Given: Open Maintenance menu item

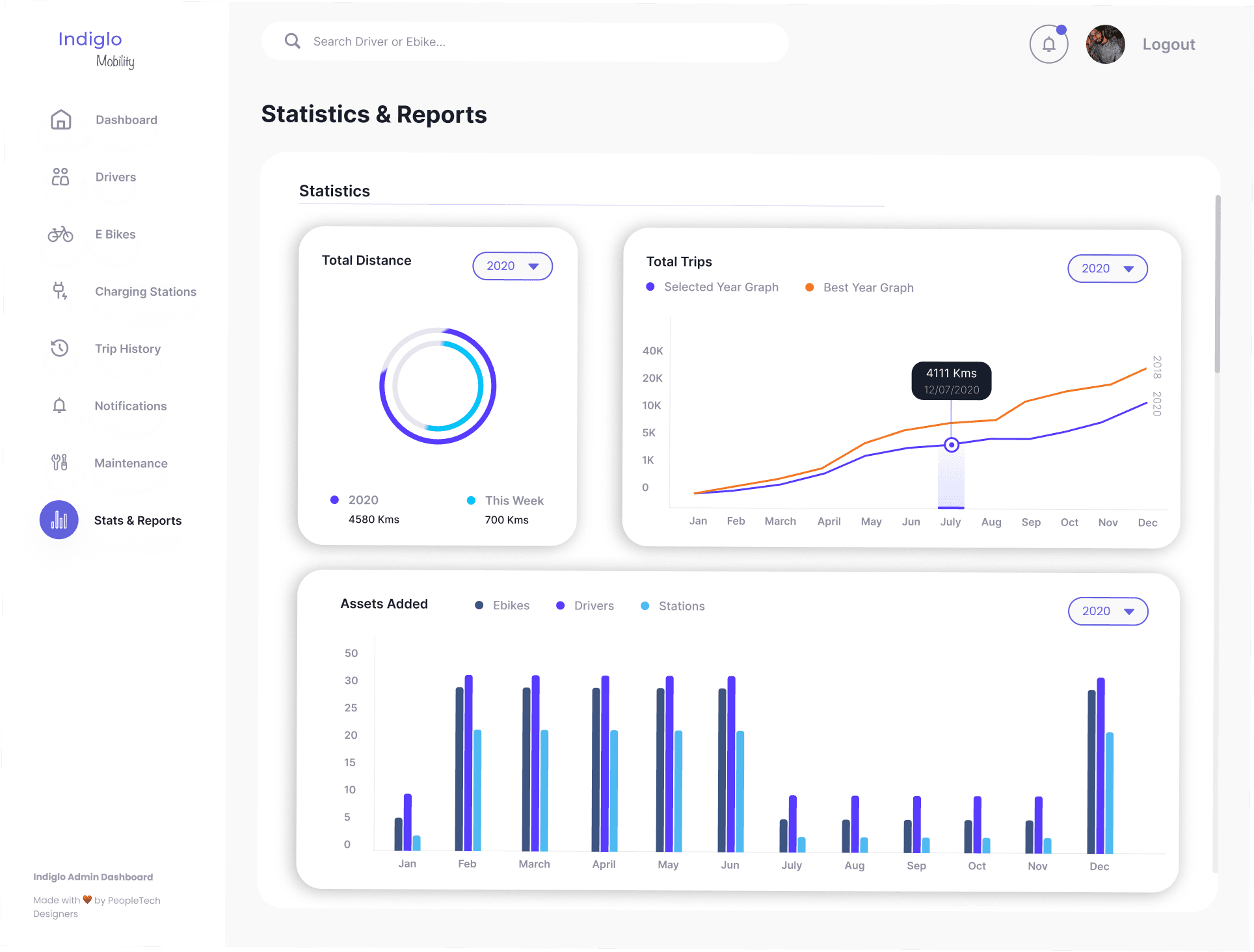Looking at the screenshot, I should 131,463.
